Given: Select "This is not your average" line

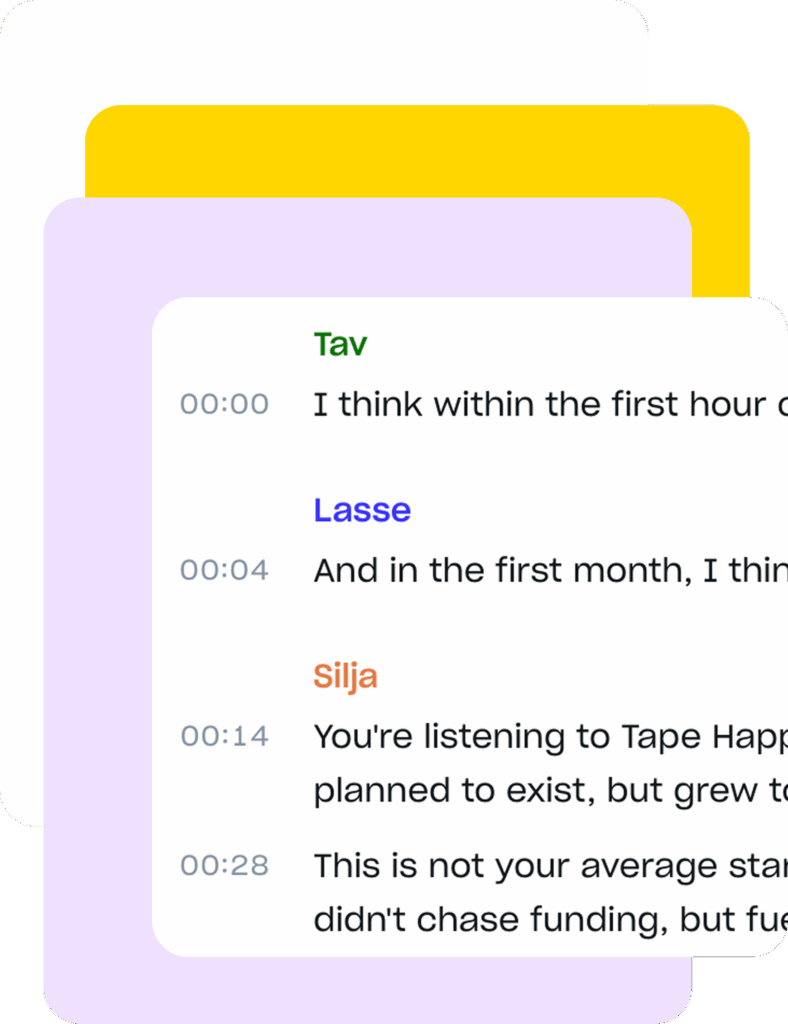Looking at the screenshot, I should (540, 865).
